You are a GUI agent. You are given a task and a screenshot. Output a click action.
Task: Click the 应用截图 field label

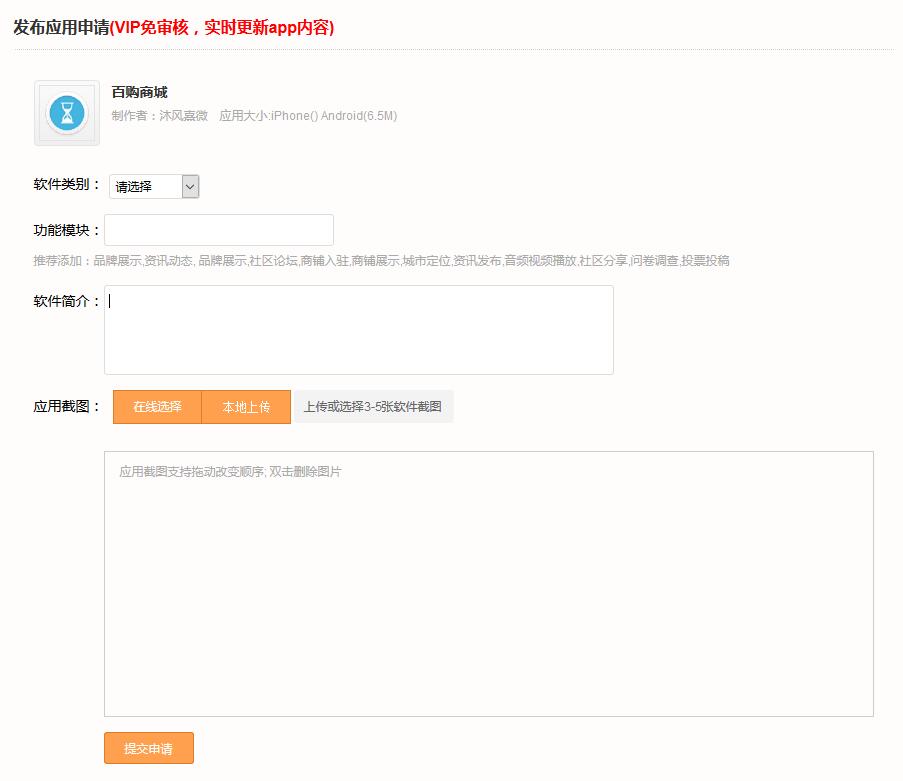click(67, 407)
